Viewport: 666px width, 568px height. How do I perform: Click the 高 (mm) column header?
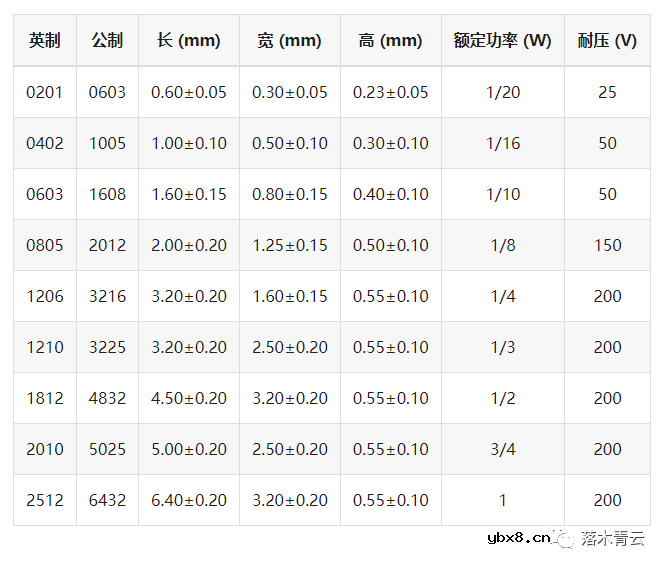point(390,41)
